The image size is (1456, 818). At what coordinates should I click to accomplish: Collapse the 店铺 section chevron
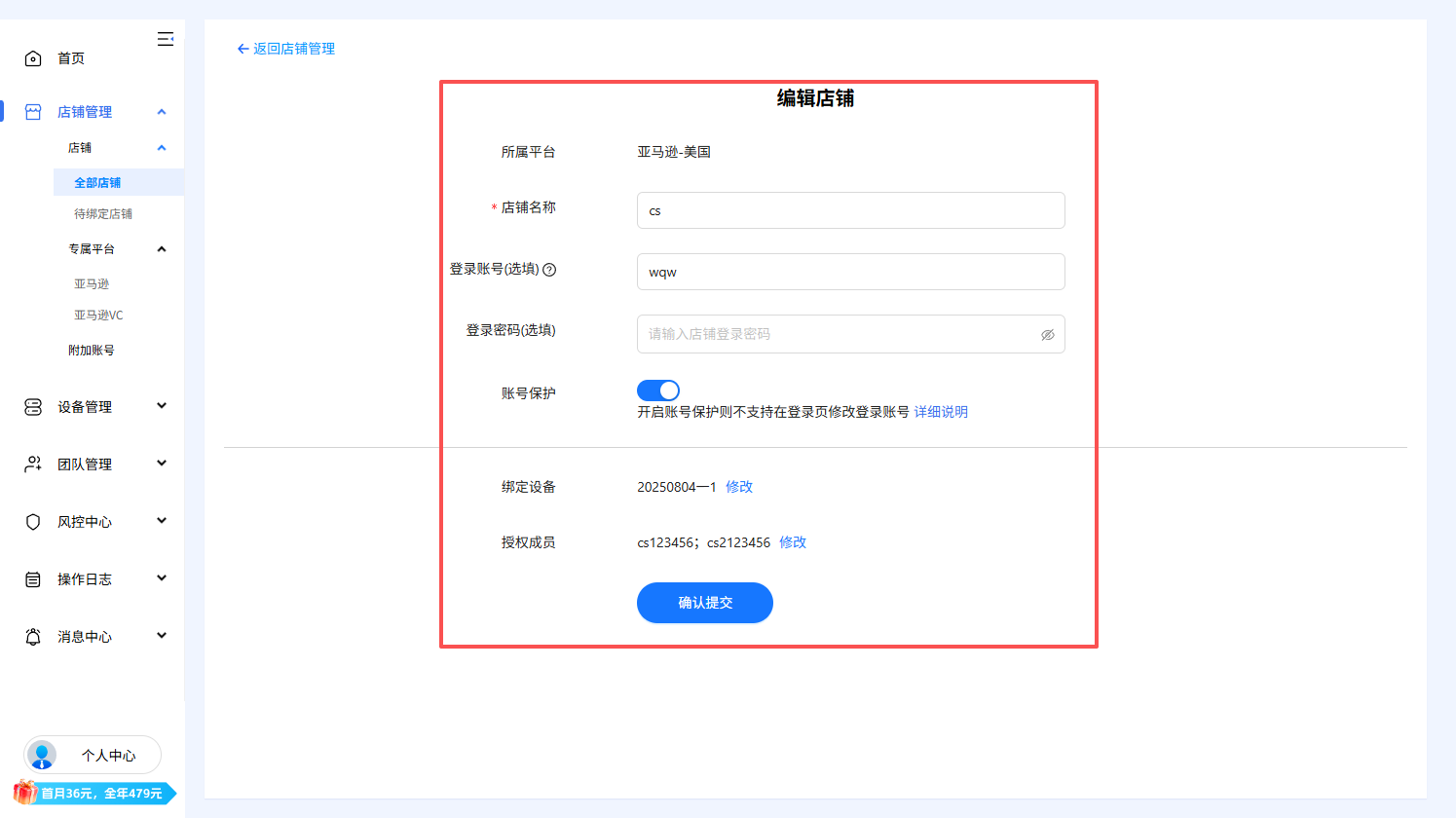162,147
